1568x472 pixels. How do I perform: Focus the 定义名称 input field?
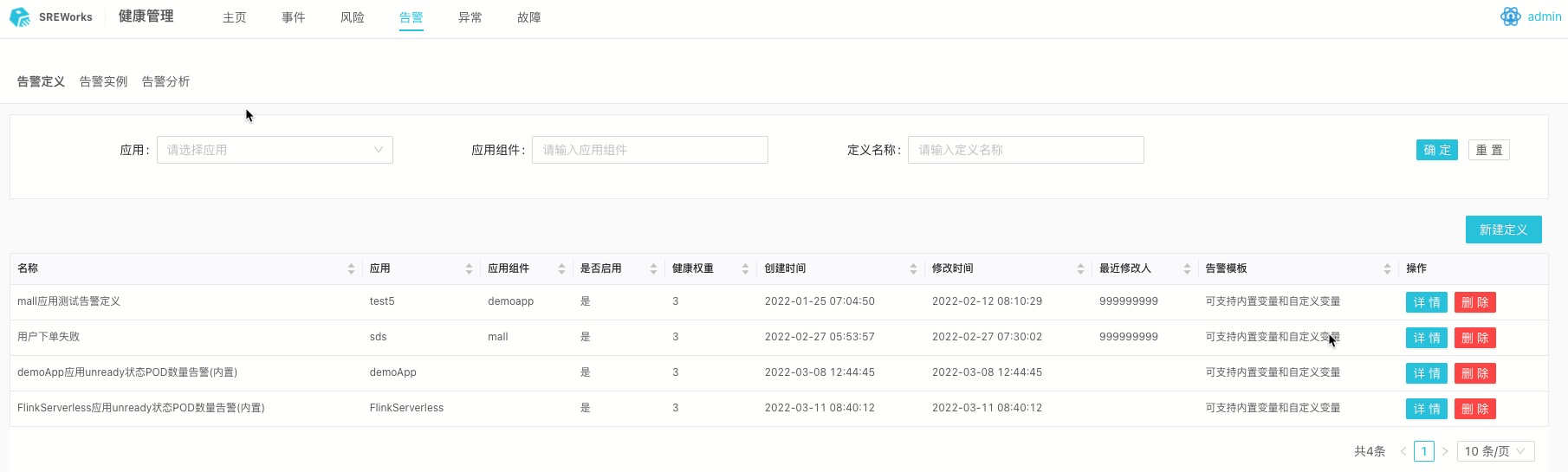pyautogui.click(x=1026, y=150)
